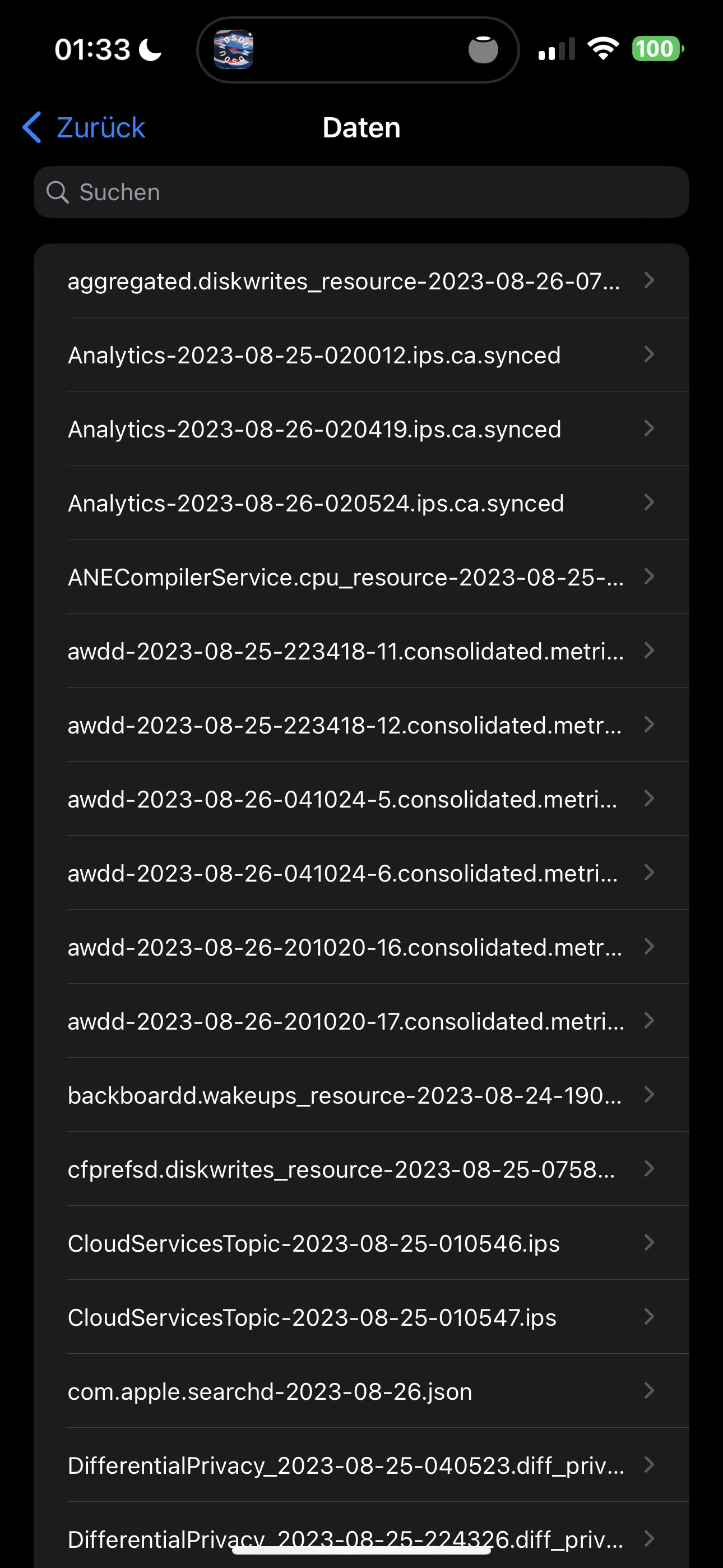Open CloudServicesTopic-2023-08-25-010546.ips log
Viewport: 723px width, 1568px height.
click(313, 1243)
